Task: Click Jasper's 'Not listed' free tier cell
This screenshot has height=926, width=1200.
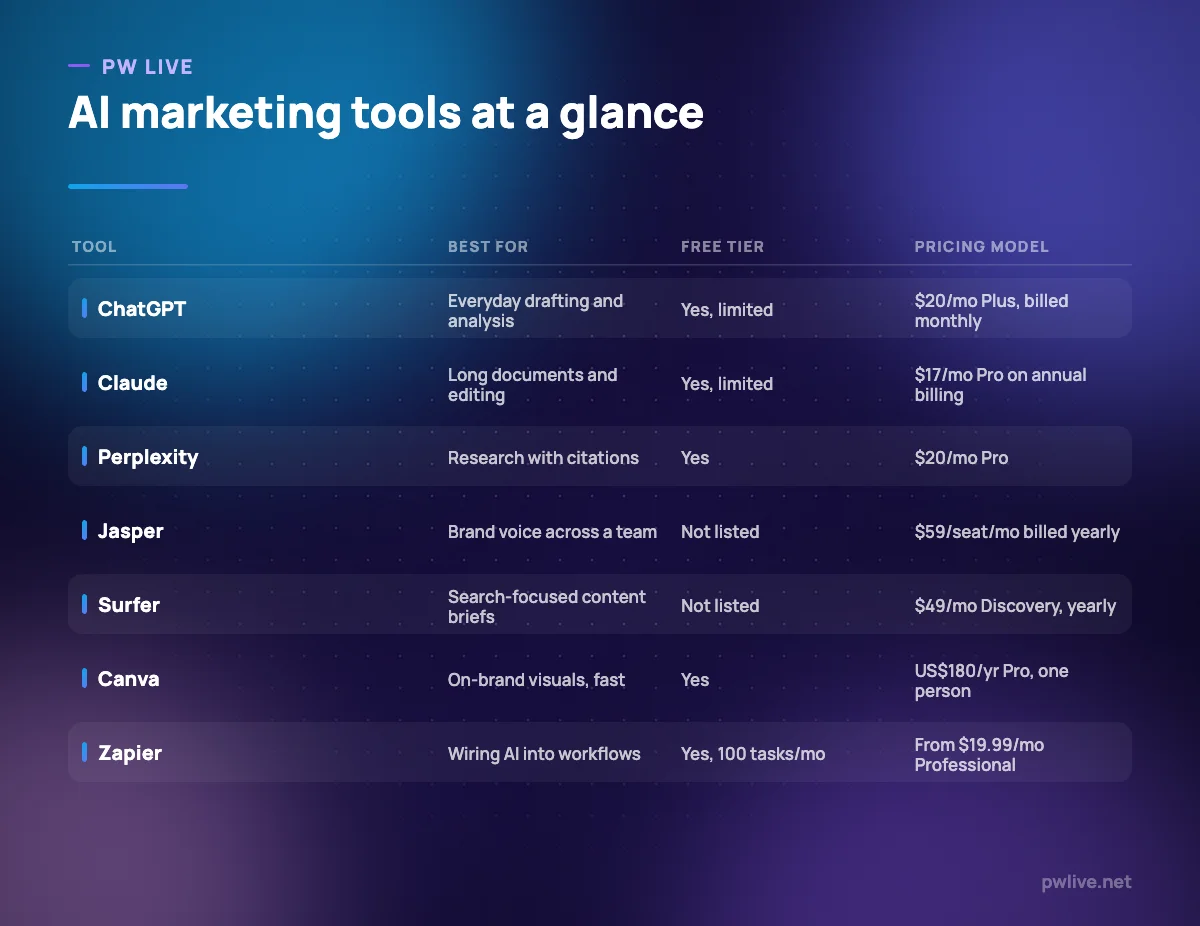Action: 720,532
